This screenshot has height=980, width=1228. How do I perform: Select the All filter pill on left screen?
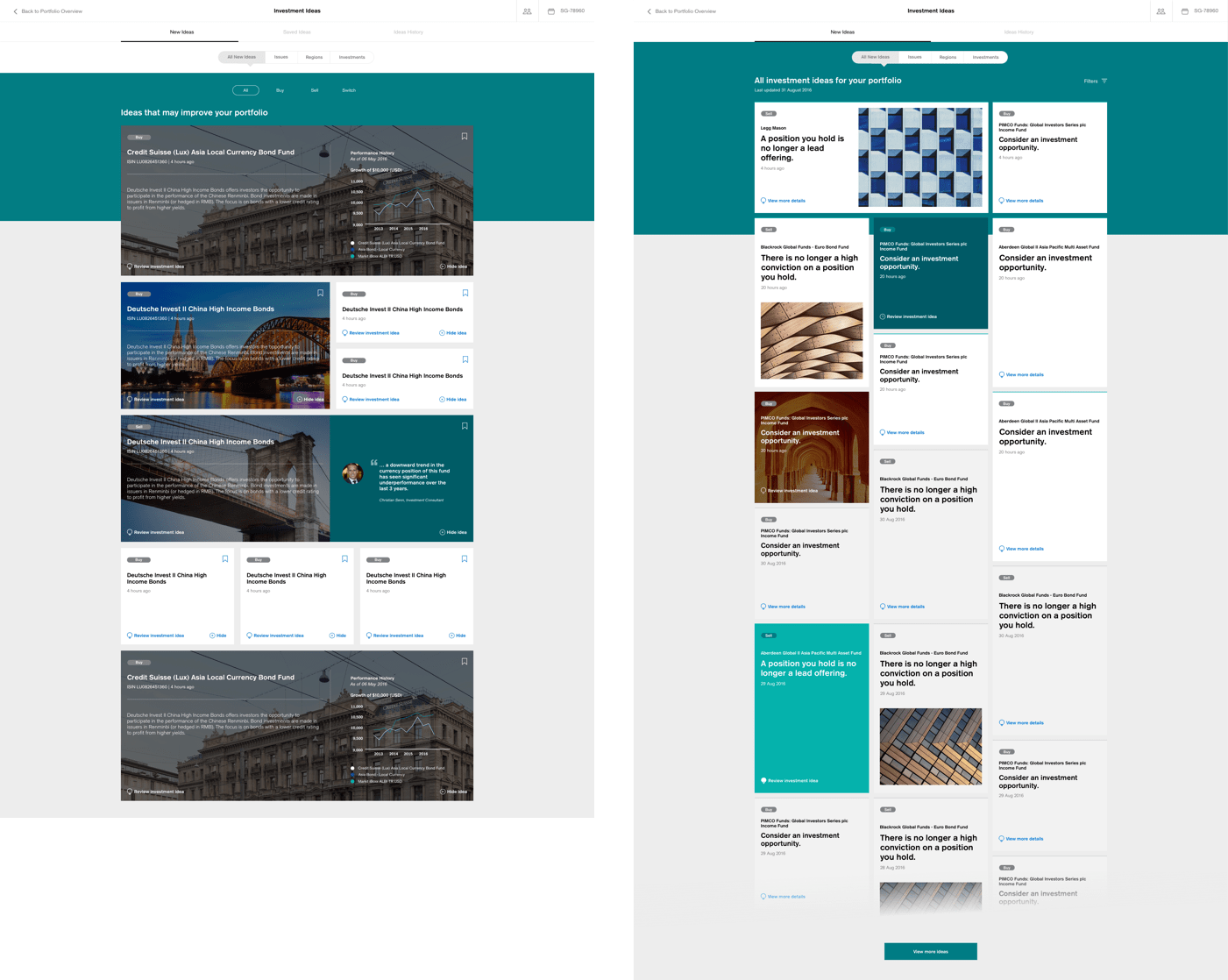[x=245, y=90]
